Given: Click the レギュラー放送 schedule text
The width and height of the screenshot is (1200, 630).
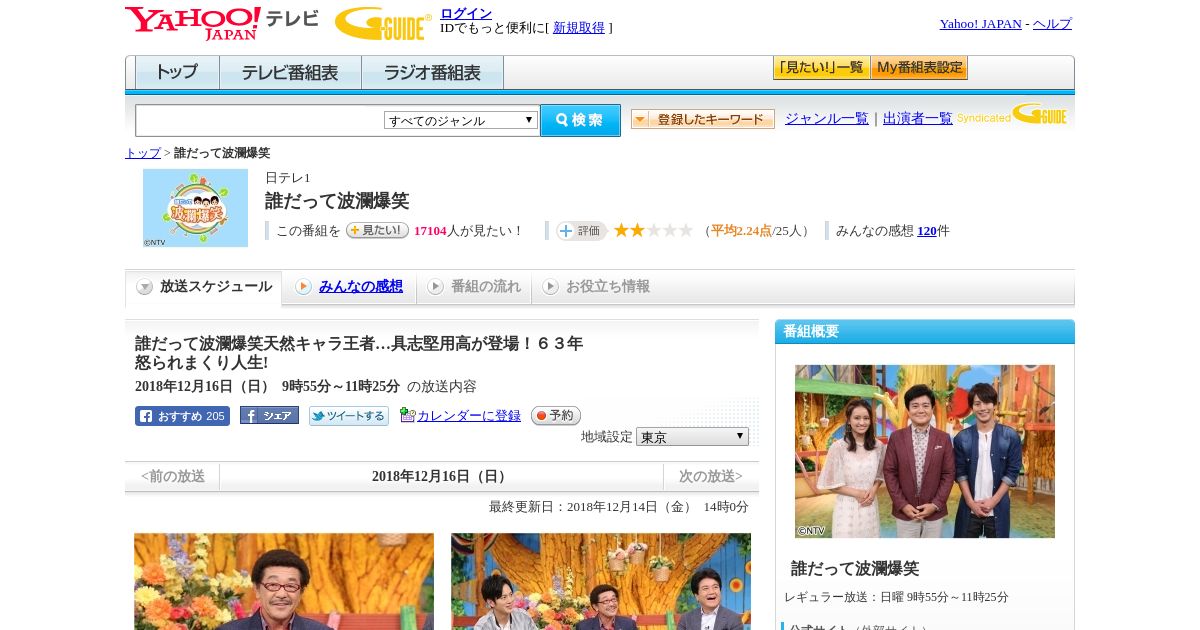Looking at the screenshot, I should (x=896, y=597).
